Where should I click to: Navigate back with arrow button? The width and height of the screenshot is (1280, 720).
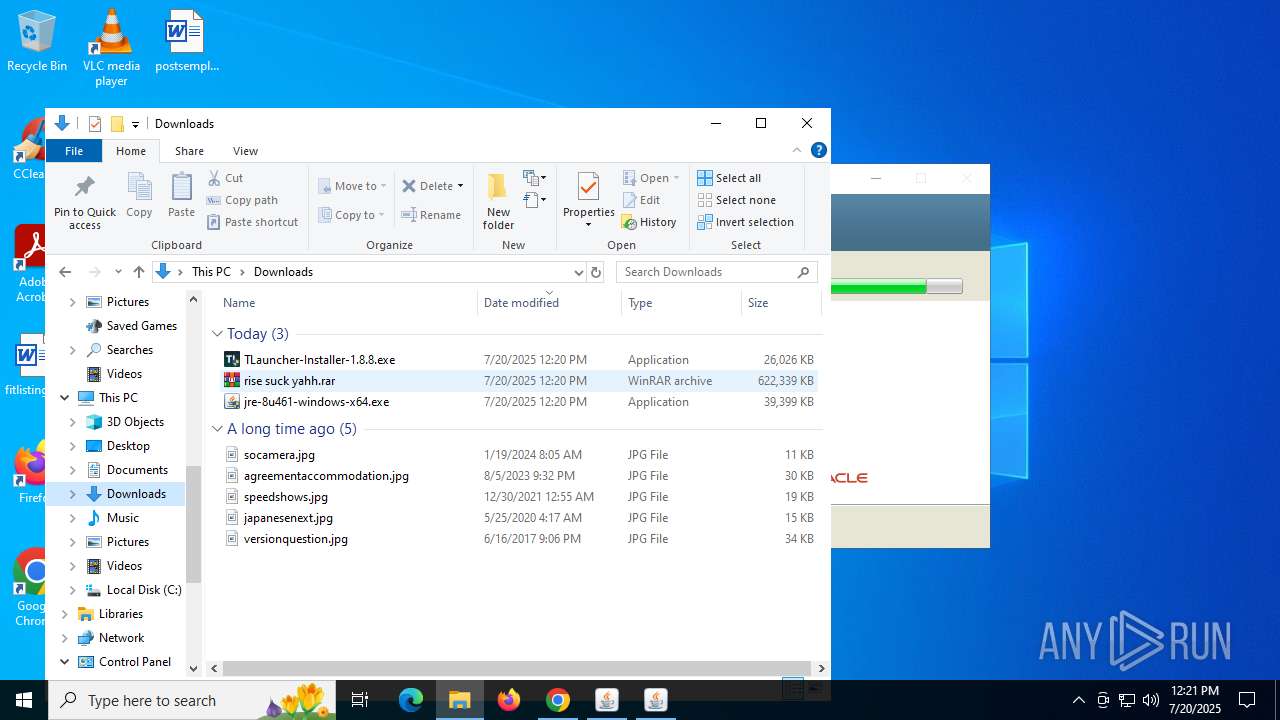tap(65, 272)
